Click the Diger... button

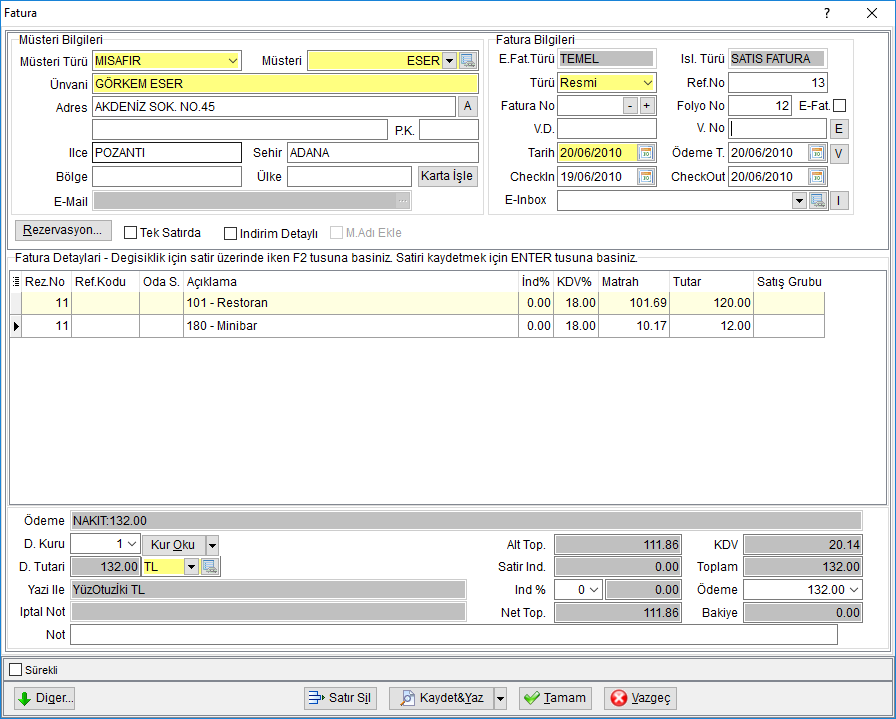click(45, 698)
